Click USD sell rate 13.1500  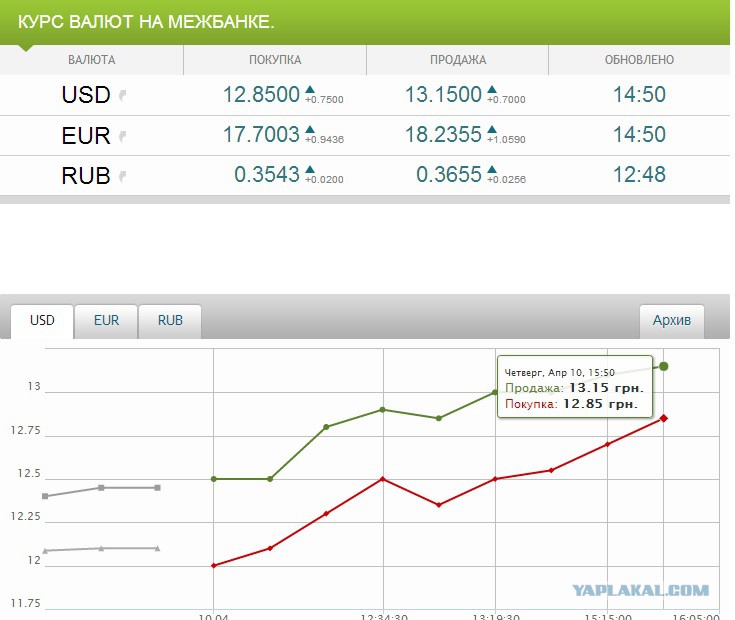click(443, 95)
